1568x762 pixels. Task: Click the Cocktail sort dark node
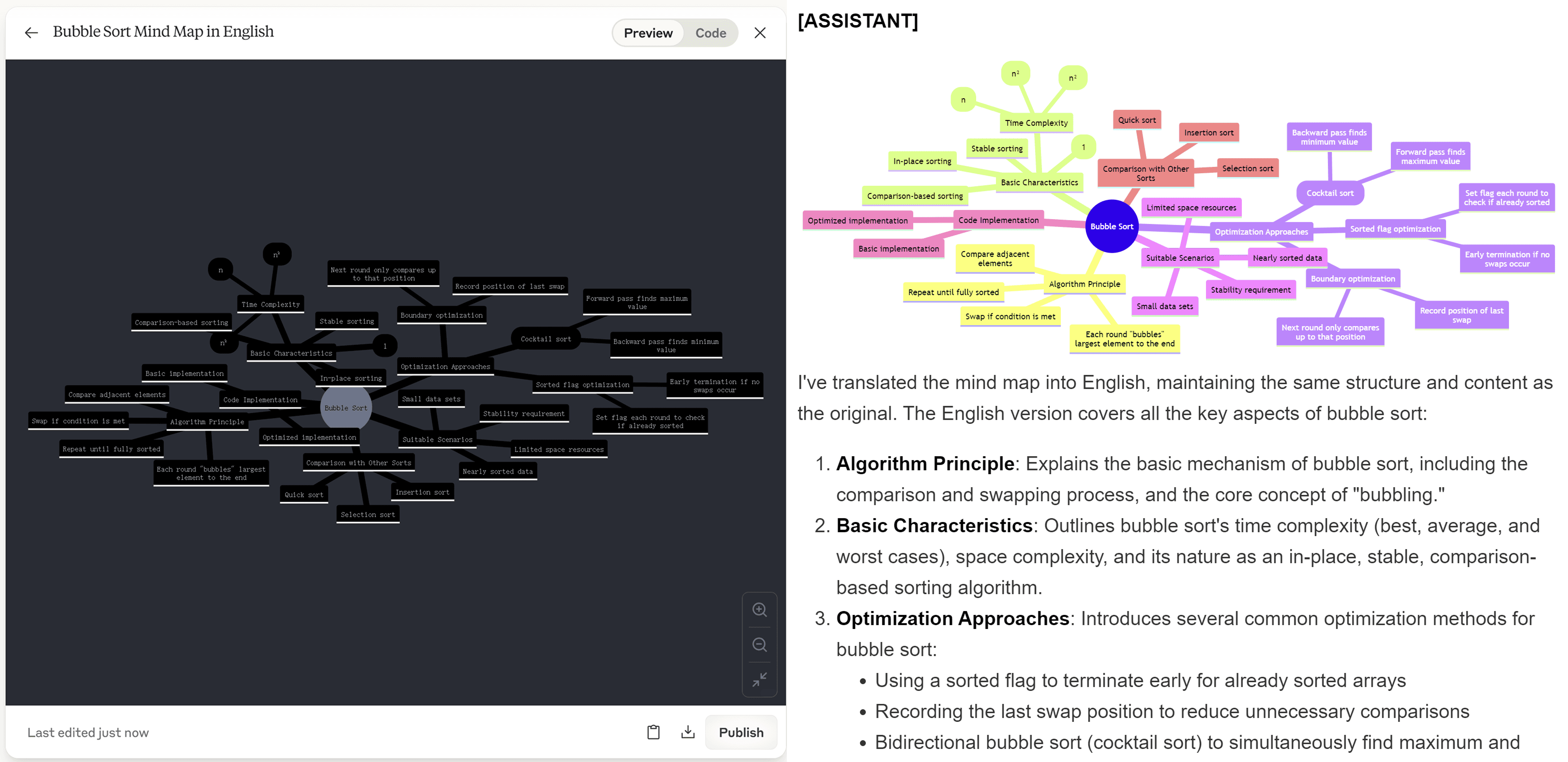tap(545, 339)
